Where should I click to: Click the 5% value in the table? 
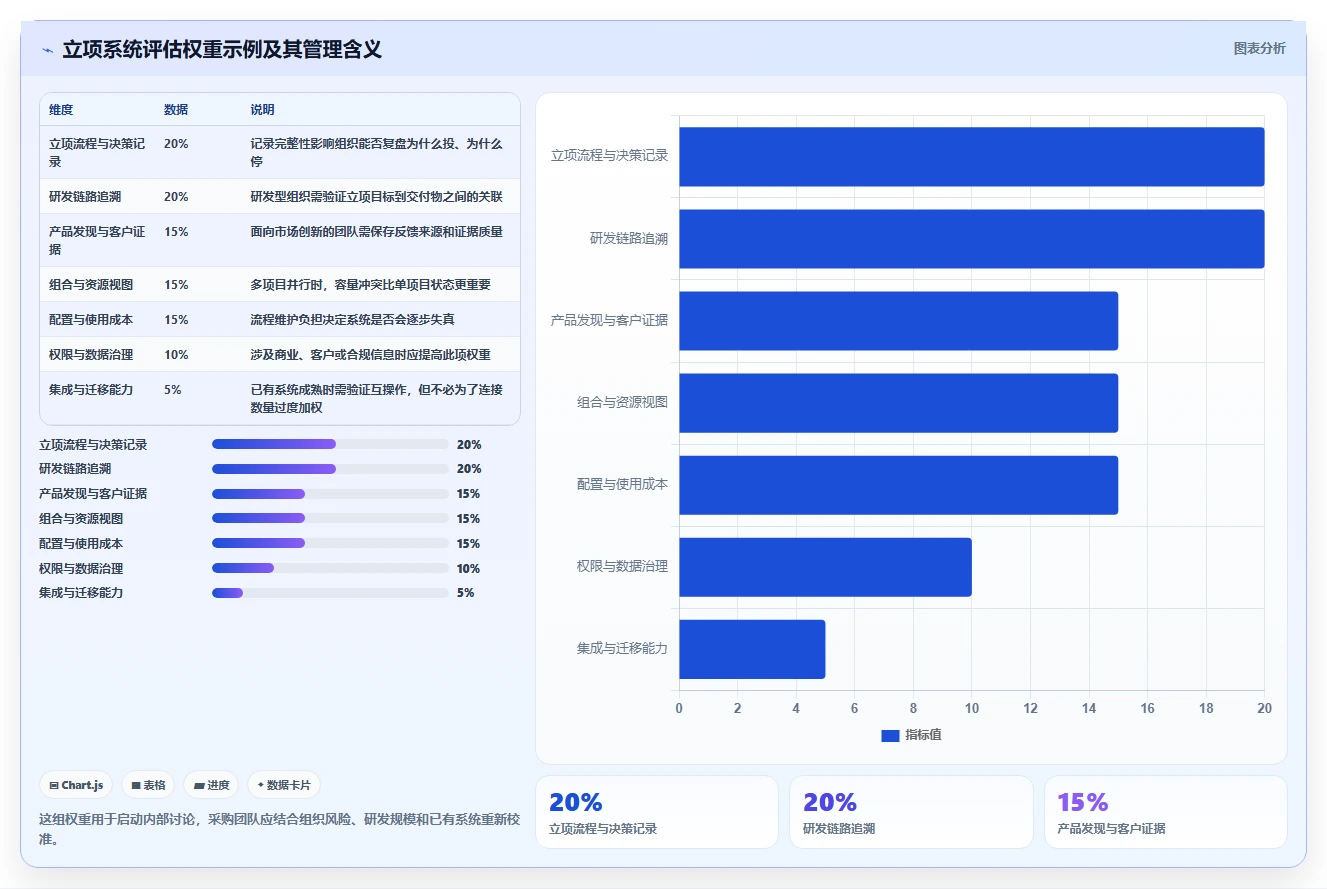(x=172, y=390)
